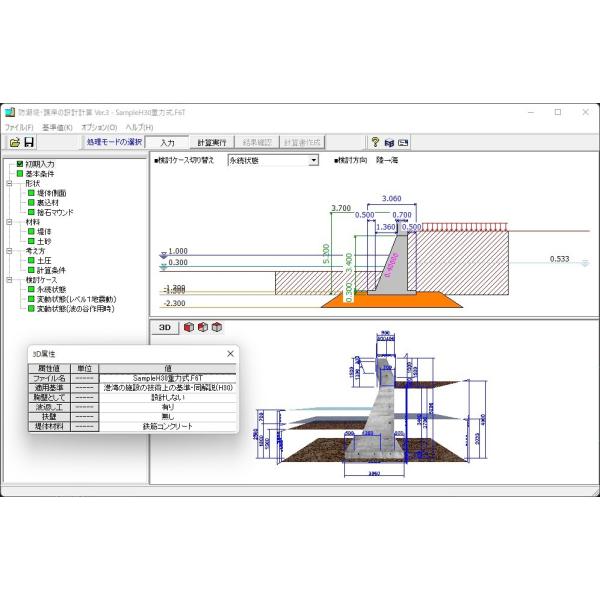Open help with the question mark icon

[x=375, y=143]
